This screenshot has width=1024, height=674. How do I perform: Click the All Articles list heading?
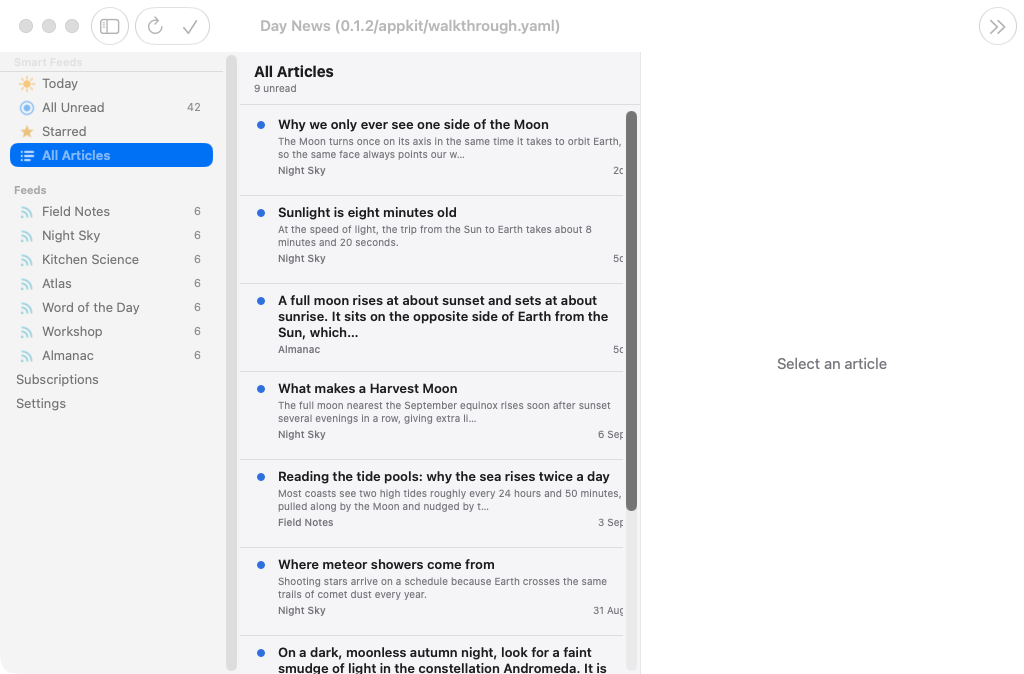coord(294,72)
